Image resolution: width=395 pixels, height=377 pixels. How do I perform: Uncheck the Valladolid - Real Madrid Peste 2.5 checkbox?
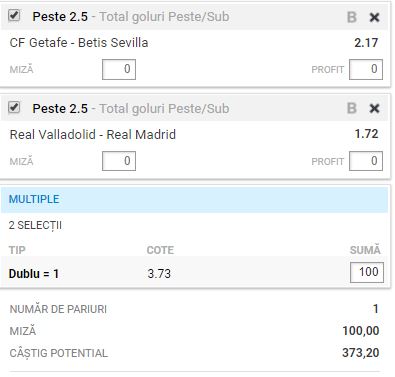coord(14,107)
